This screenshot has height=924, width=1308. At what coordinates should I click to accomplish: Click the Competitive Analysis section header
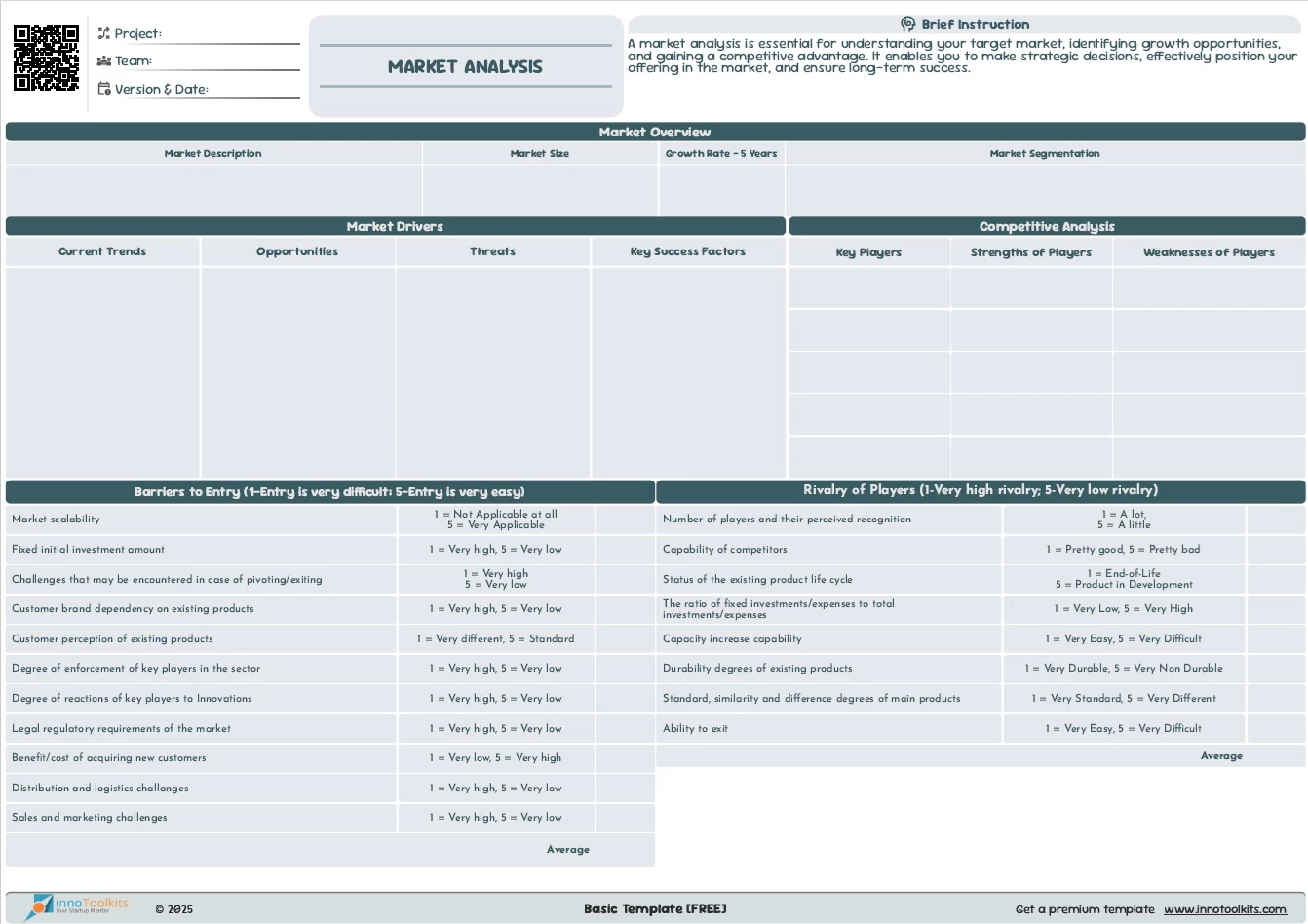tap(1046, 226)
